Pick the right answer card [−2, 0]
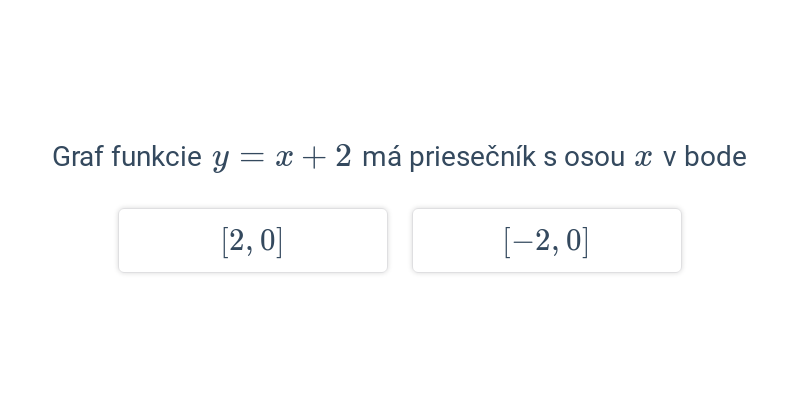The width and height of the screenshot is (800, 400). tap(546, 240)
